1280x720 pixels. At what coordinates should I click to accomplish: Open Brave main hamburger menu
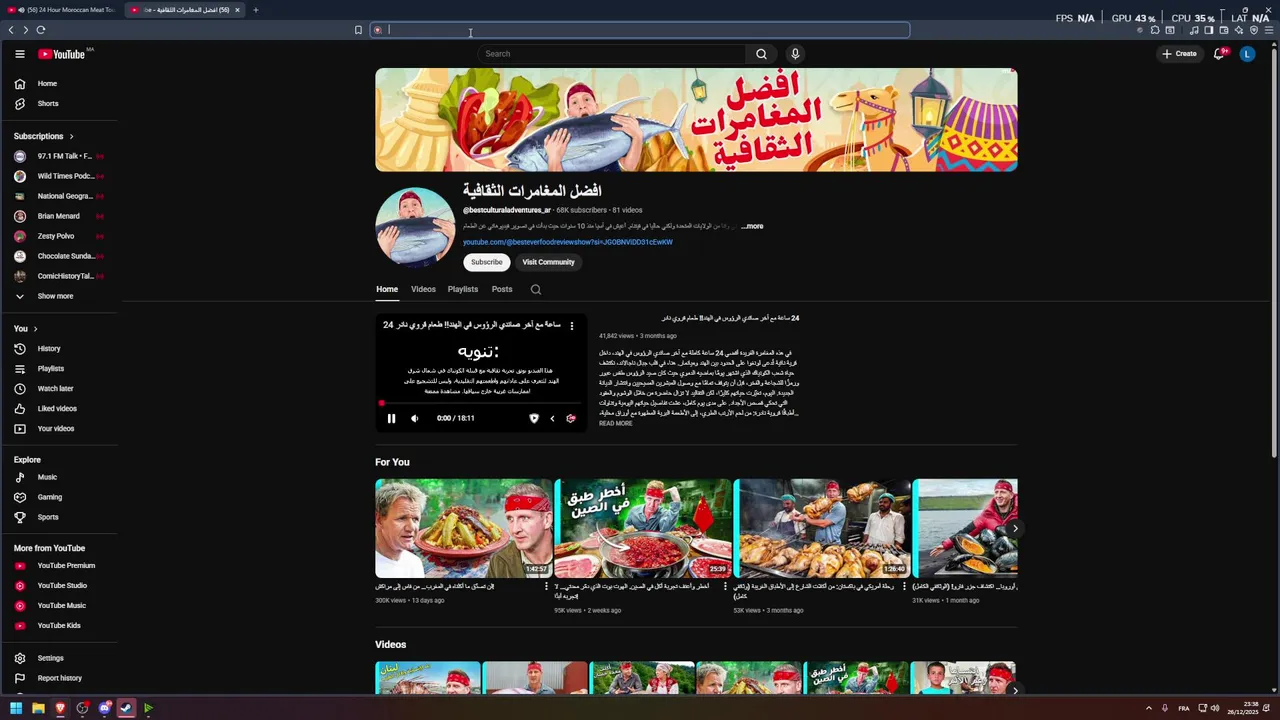(x=1270, y=30)
